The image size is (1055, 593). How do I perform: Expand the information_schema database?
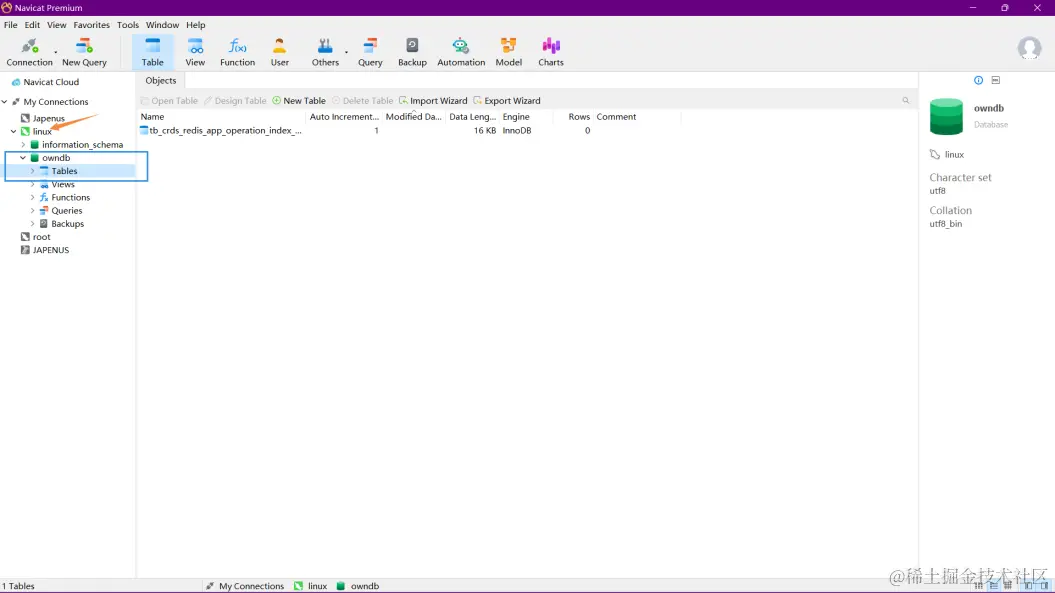tap(23, 145)
